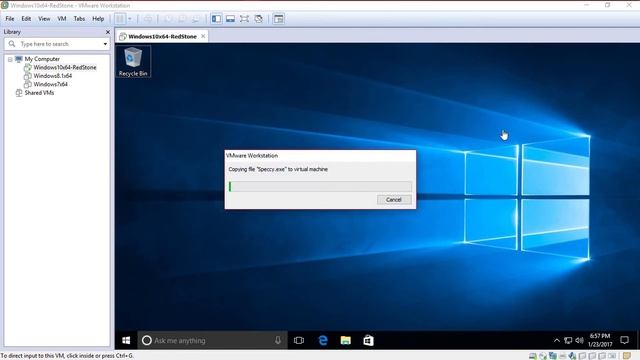Open the Library search dropdown arrow

coord(105,44)
